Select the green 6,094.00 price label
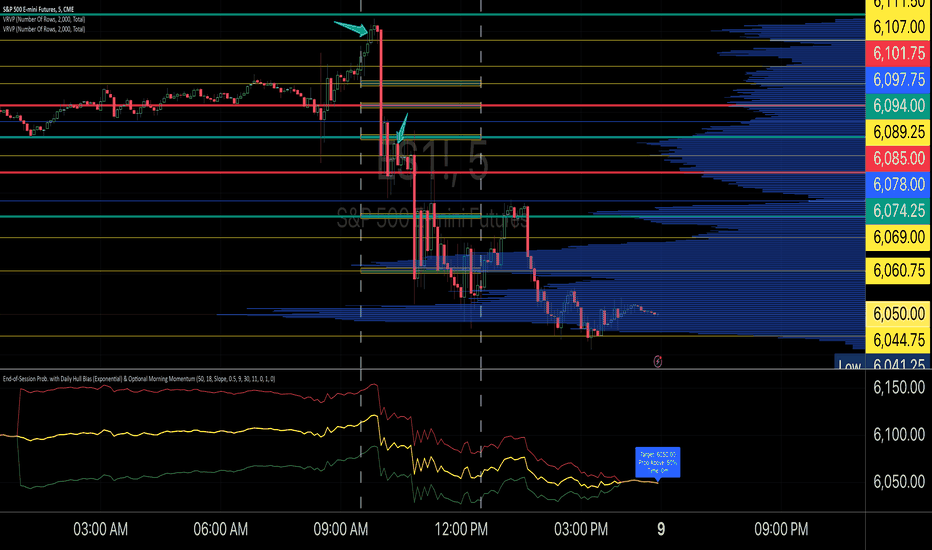 (899, 106)
